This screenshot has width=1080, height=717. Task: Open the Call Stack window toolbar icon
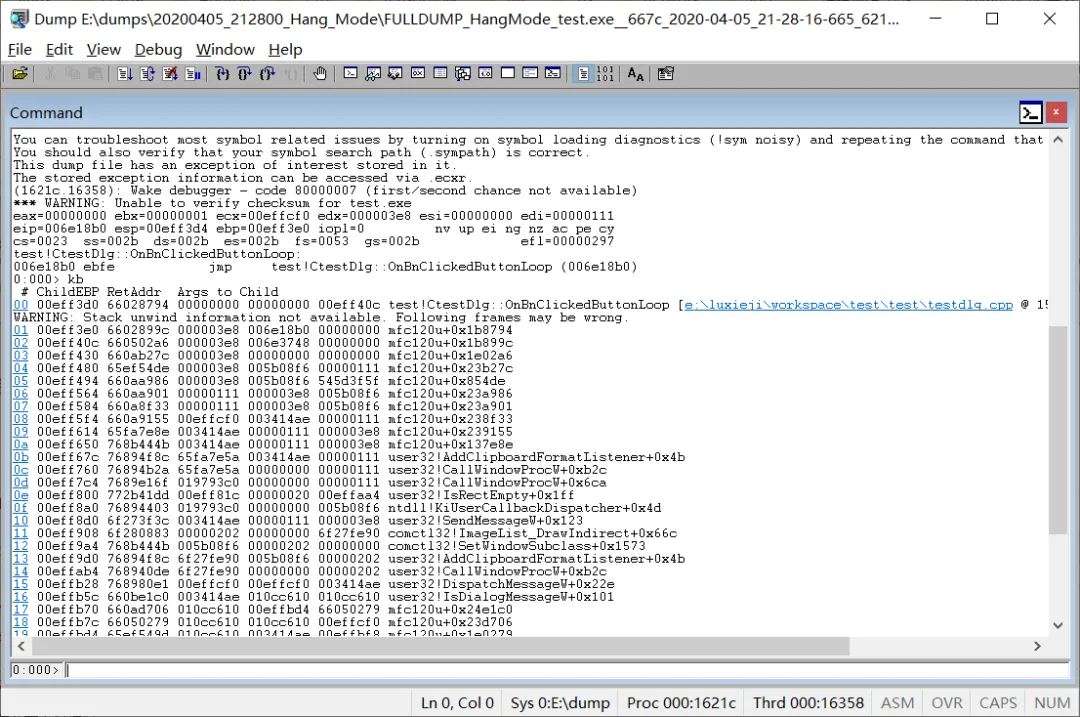pyautogui.click(x=463, y=74)
